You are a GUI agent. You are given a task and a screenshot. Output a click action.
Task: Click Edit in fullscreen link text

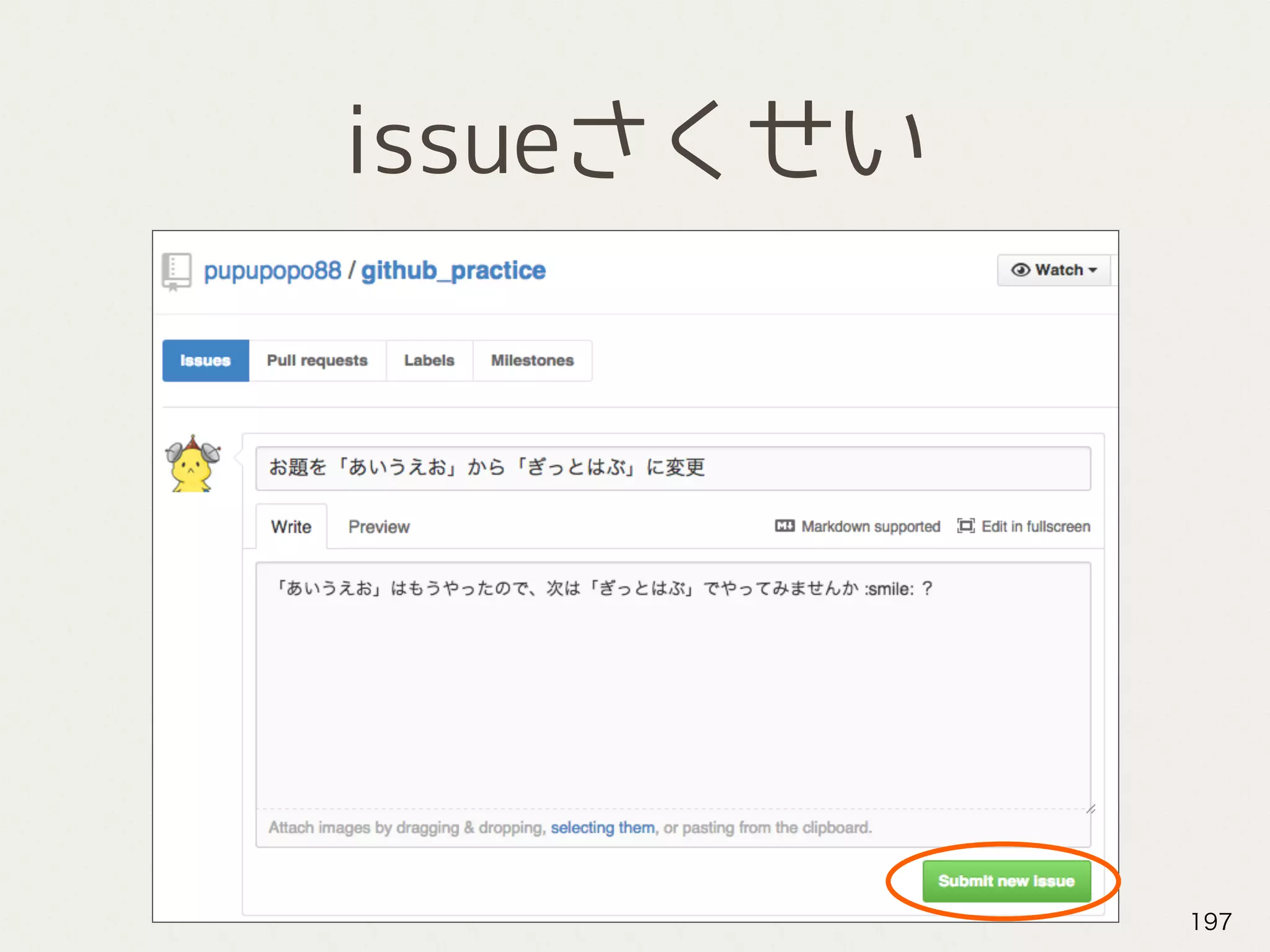[1036, 527]
